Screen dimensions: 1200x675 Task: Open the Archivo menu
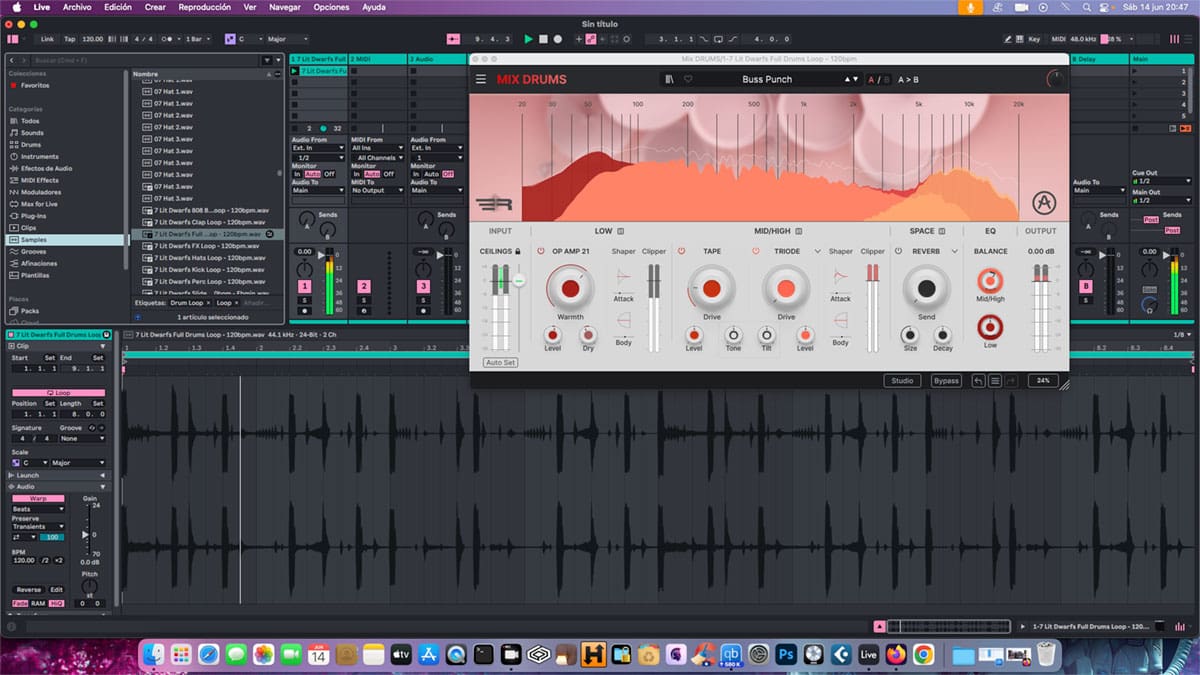[77, 7]
